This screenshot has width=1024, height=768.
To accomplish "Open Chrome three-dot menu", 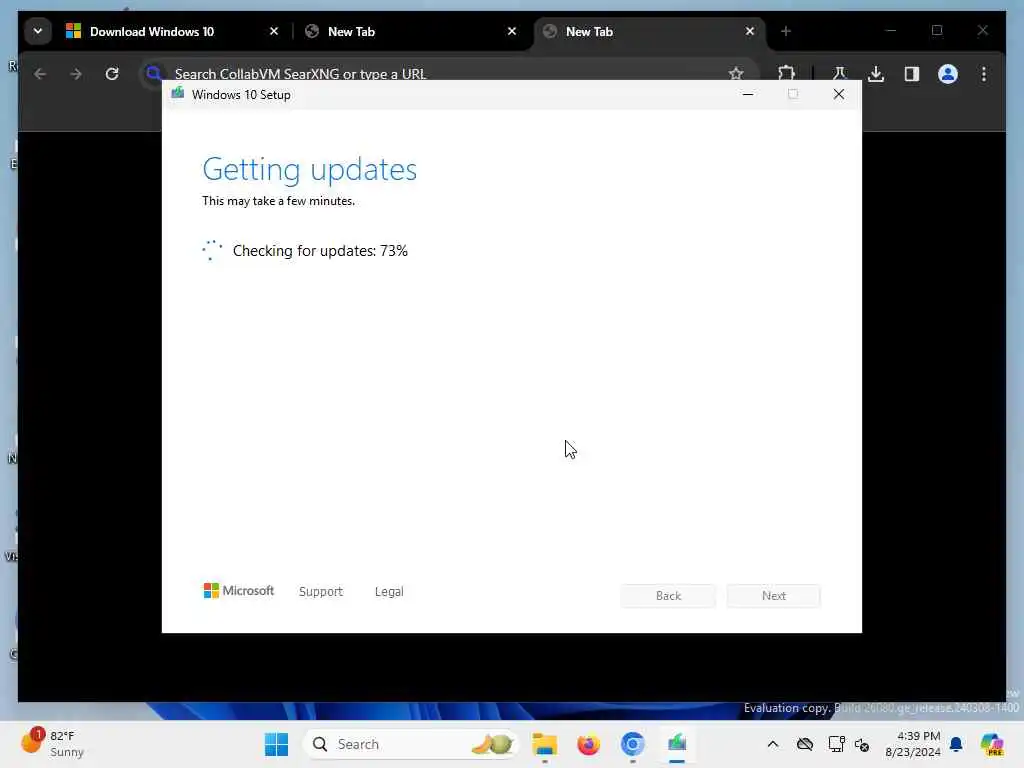I will tap(984, 74).
